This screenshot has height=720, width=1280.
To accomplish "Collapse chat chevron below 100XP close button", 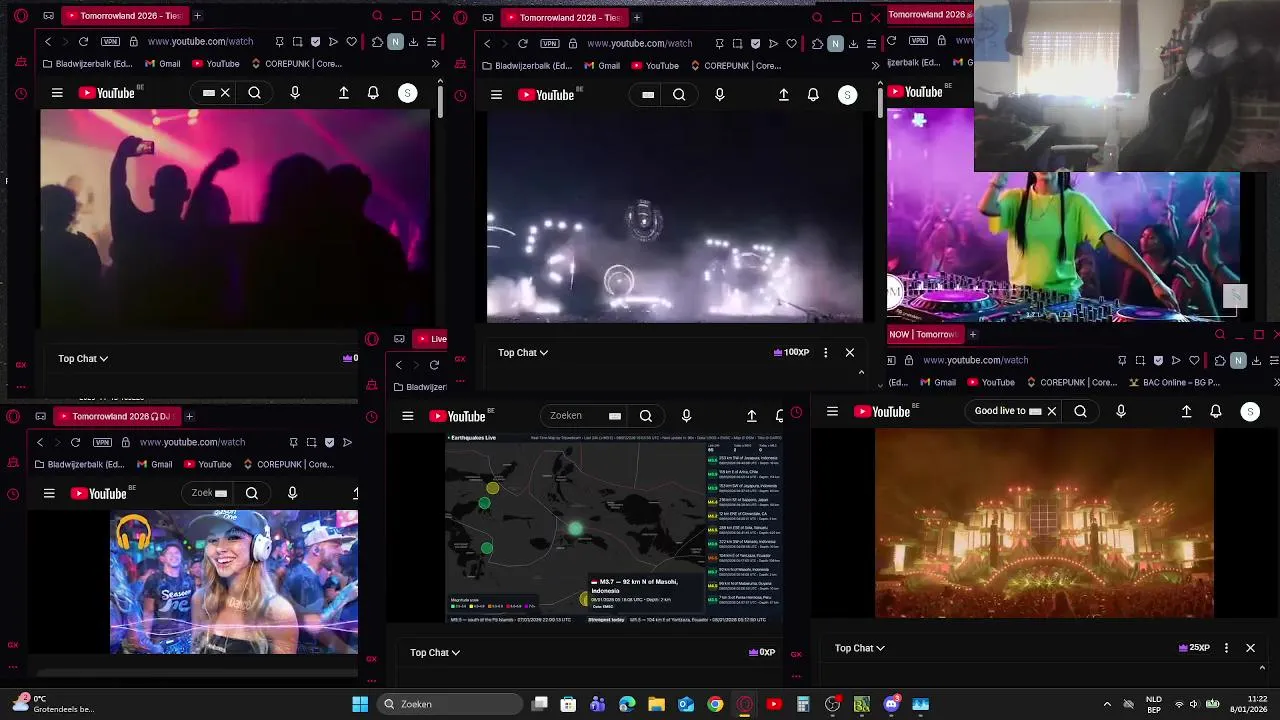I will (861, 372).
